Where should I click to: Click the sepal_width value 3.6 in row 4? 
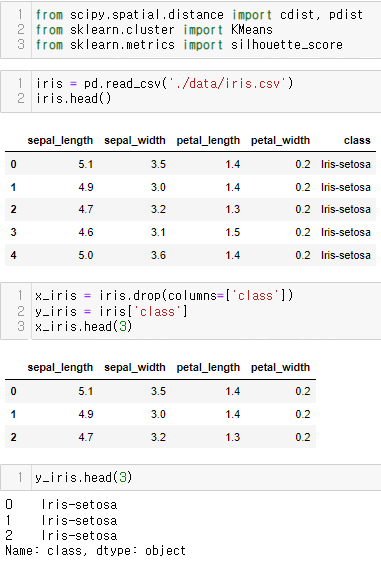[158, 255]
